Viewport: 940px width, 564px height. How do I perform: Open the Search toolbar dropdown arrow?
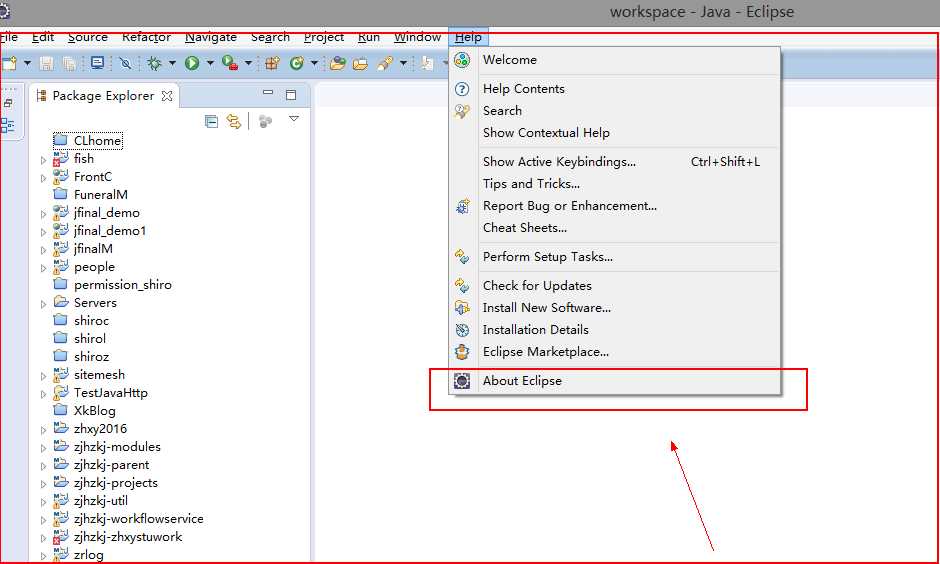click(x=403, y=63)
